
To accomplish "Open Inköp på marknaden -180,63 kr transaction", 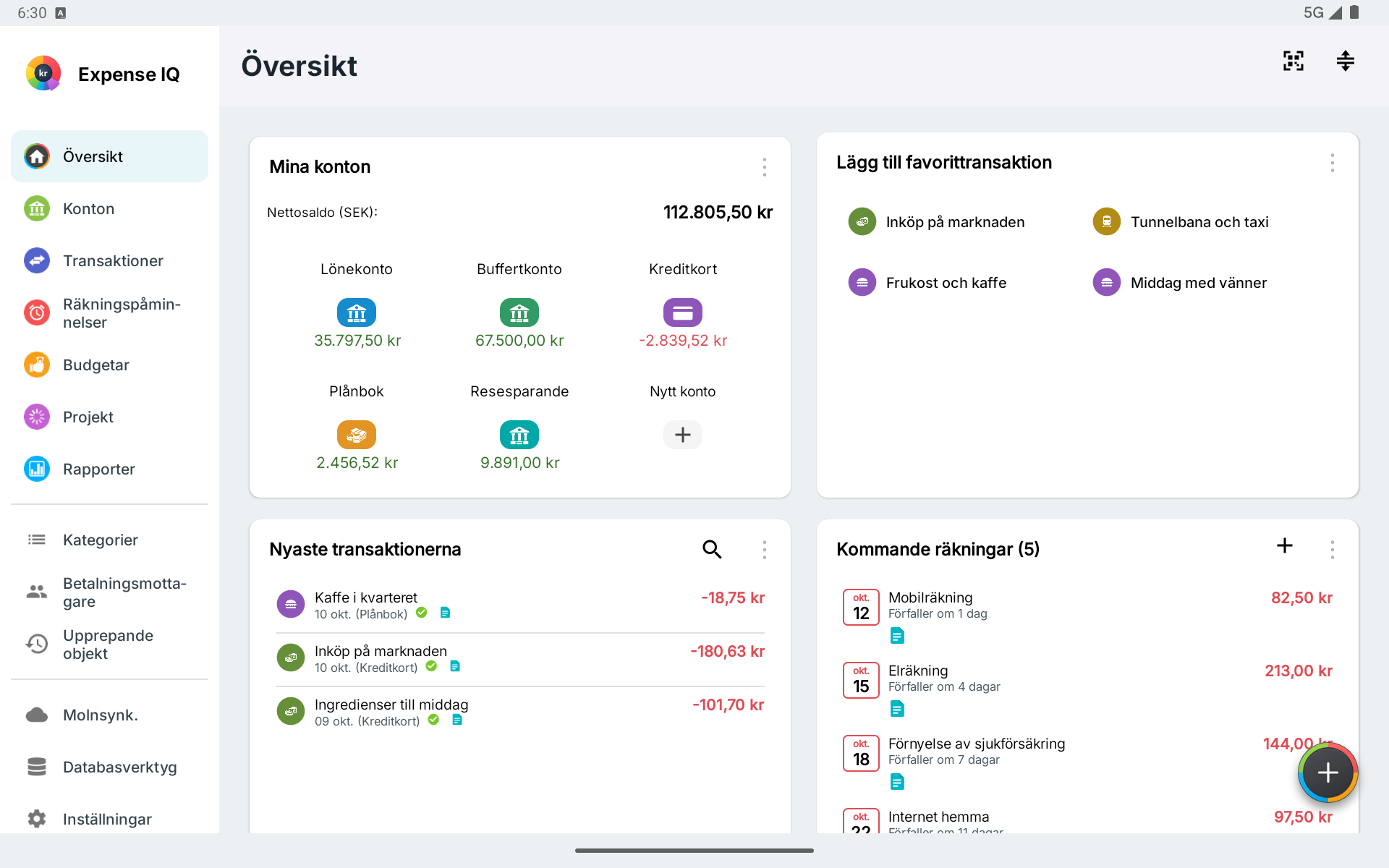I will tap(520, 659).
